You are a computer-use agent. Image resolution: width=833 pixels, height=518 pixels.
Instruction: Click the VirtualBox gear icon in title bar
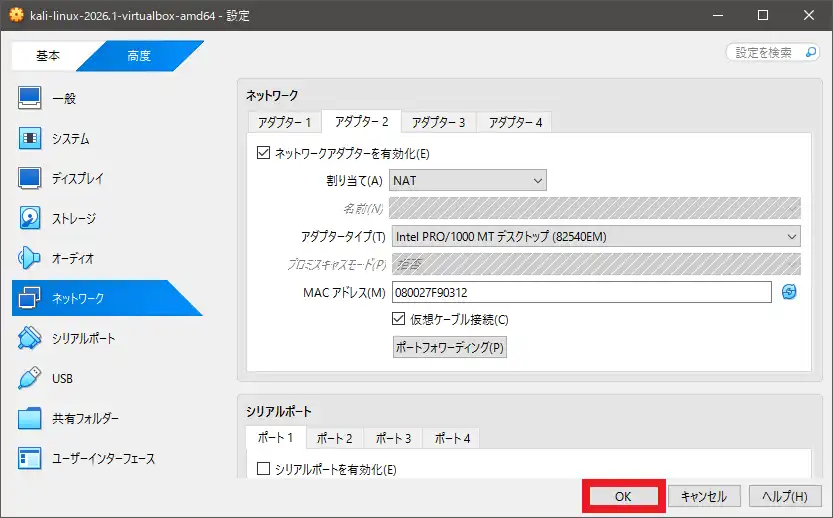tap(16, 15)
